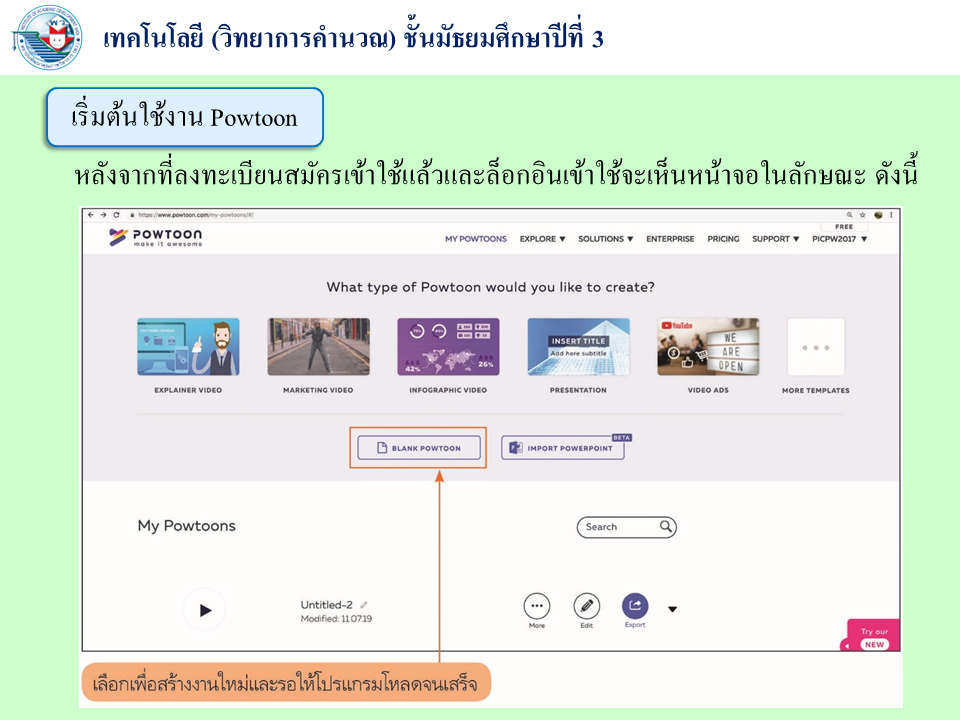Click the search magnifier in My Powtoons
The image size is (960, 720).
tap(666, 527)
